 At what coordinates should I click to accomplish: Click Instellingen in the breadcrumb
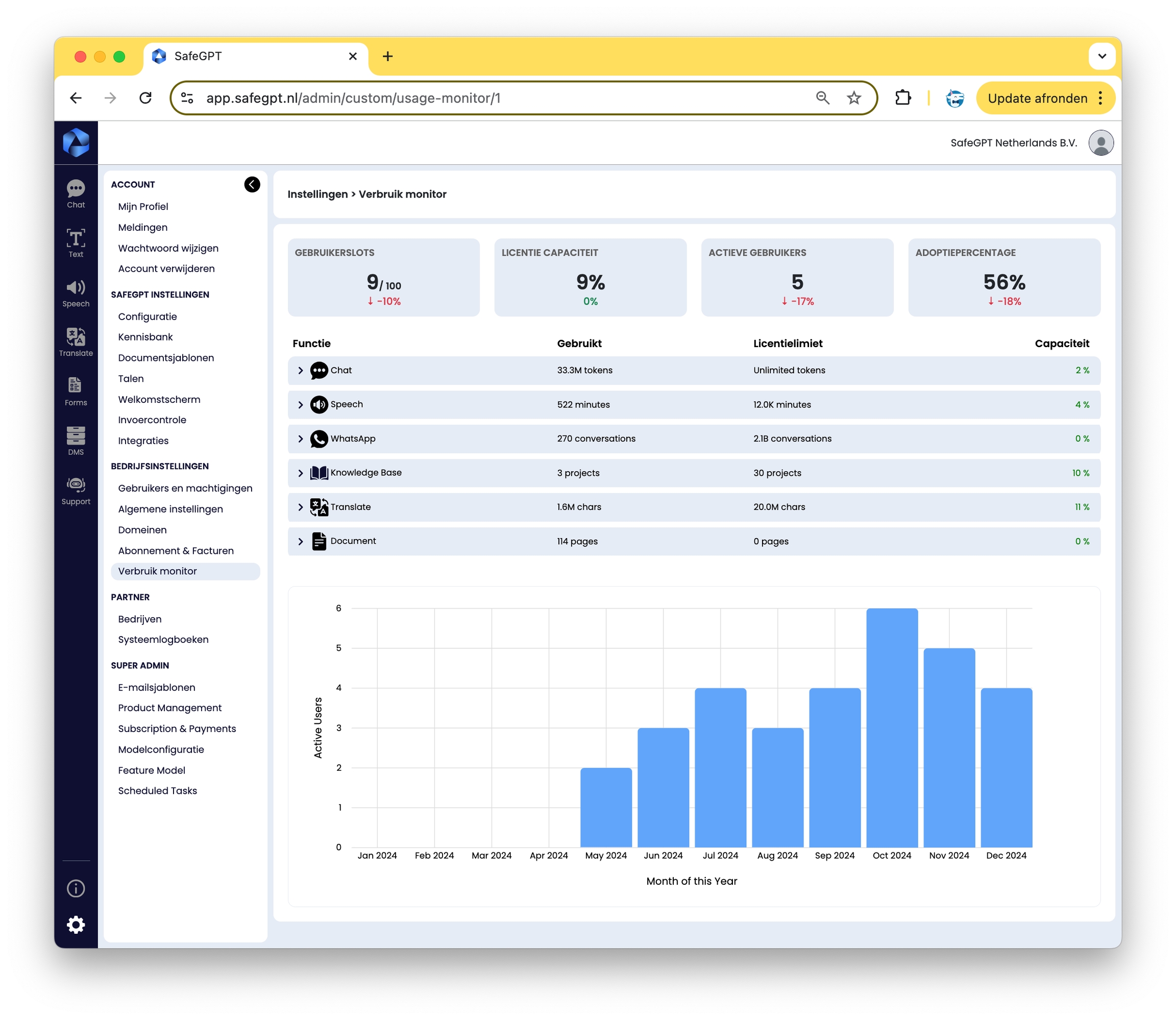317,194
